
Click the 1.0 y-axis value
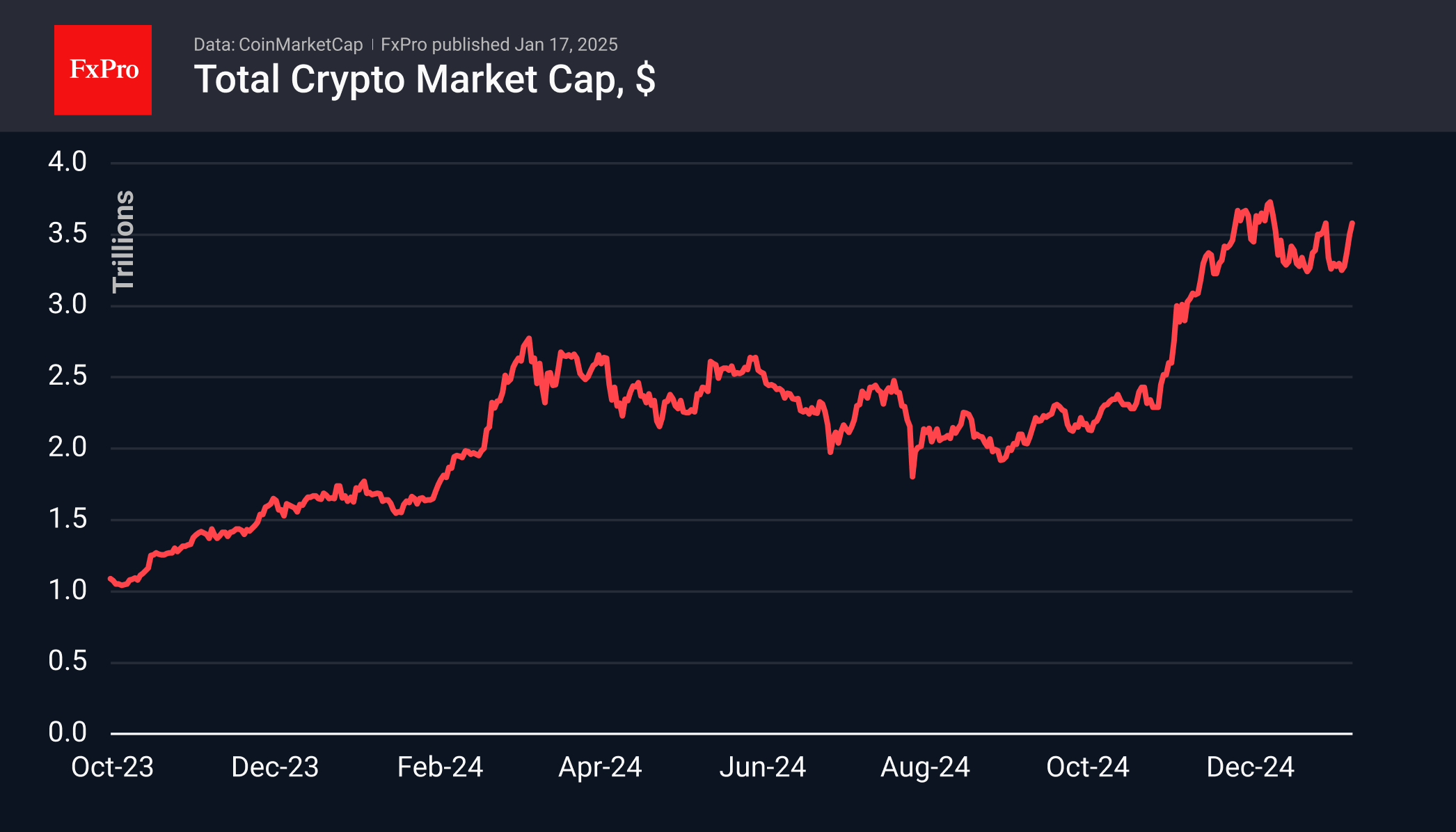click(68, 590)
